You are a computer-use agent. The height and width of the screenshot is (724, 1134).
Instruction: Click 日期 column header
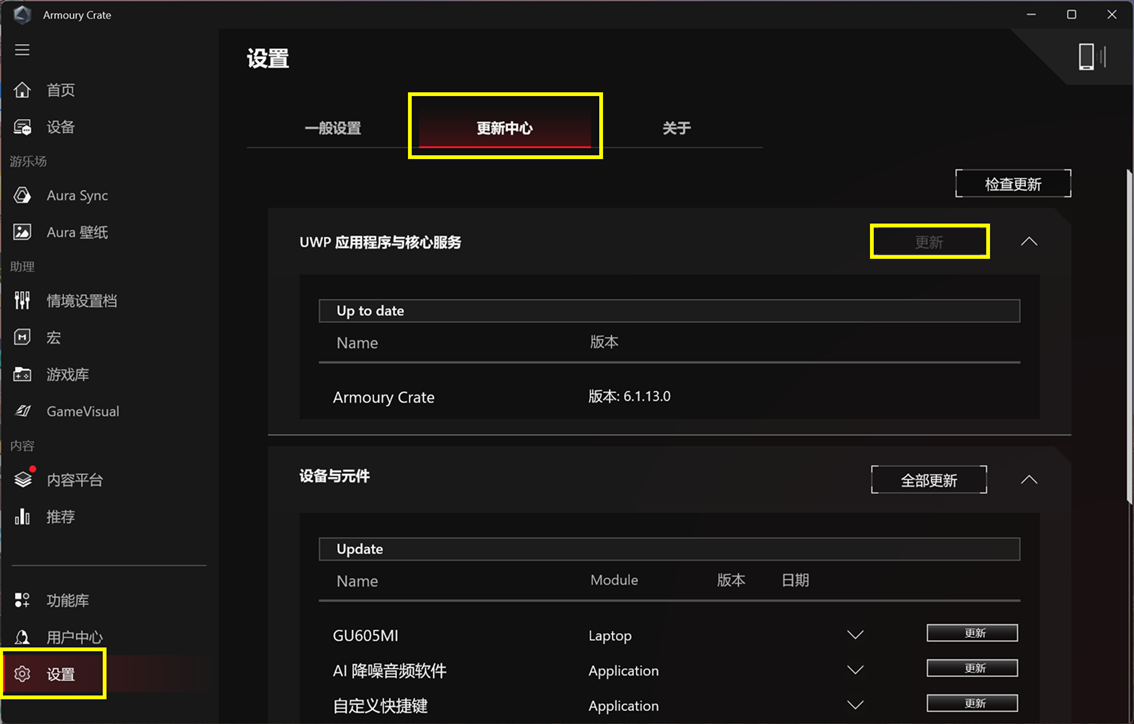tap(795, 580)
